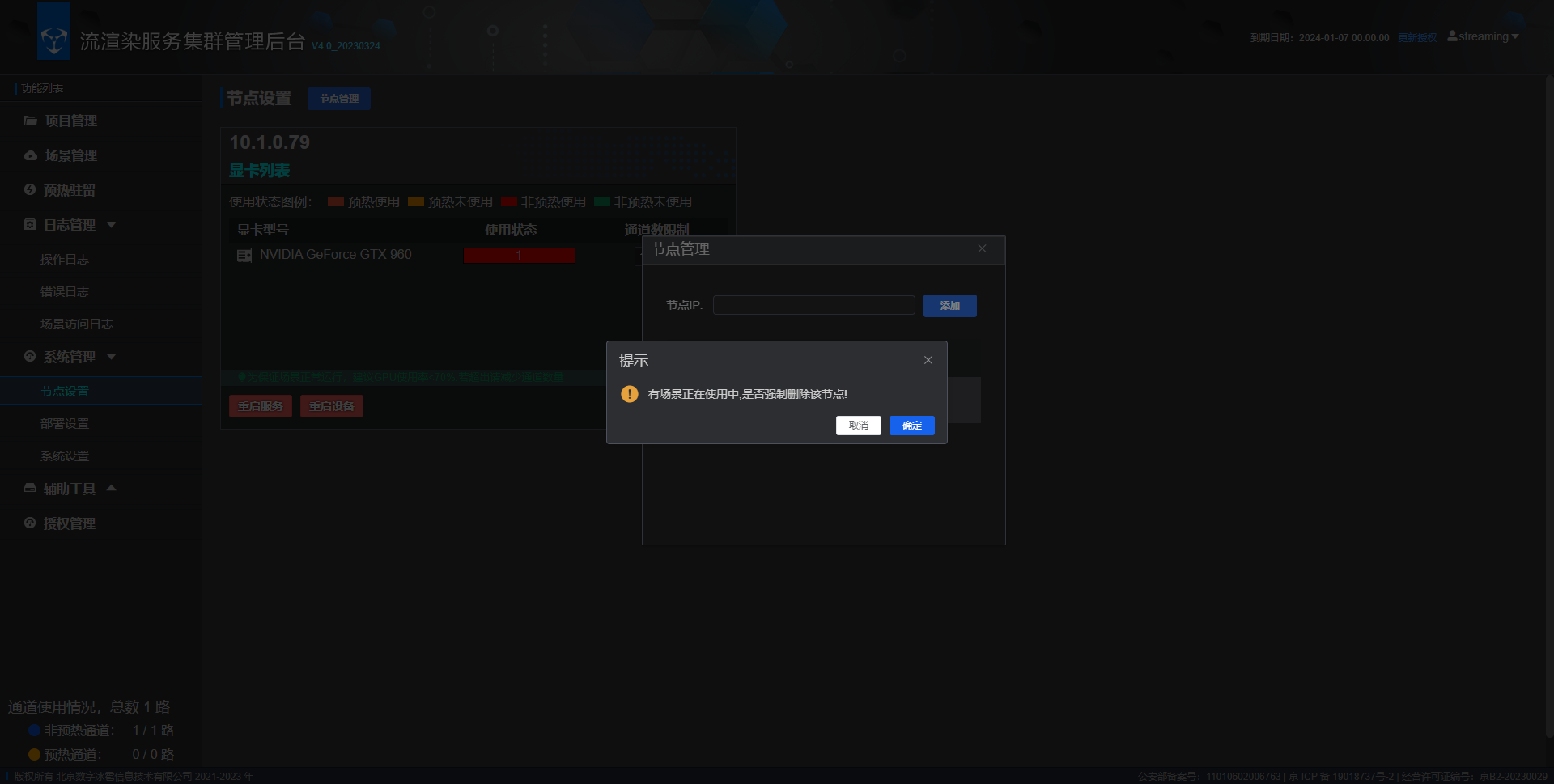Click the 更新授权 link in header
Image resolution: width=1554 pixels, height=784 pixels.
[x=1416, y=38]
